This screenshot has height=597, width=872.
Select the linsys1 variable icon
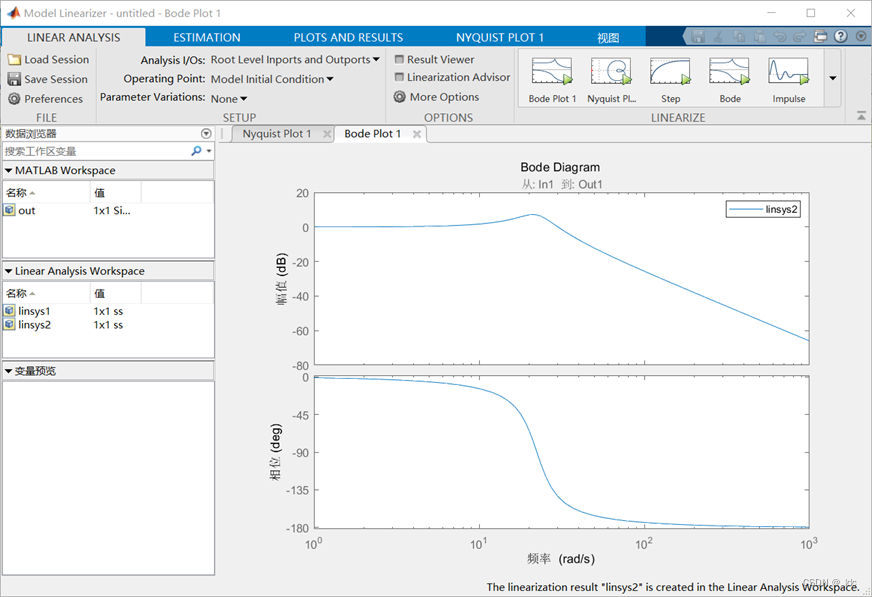point(9,311)
